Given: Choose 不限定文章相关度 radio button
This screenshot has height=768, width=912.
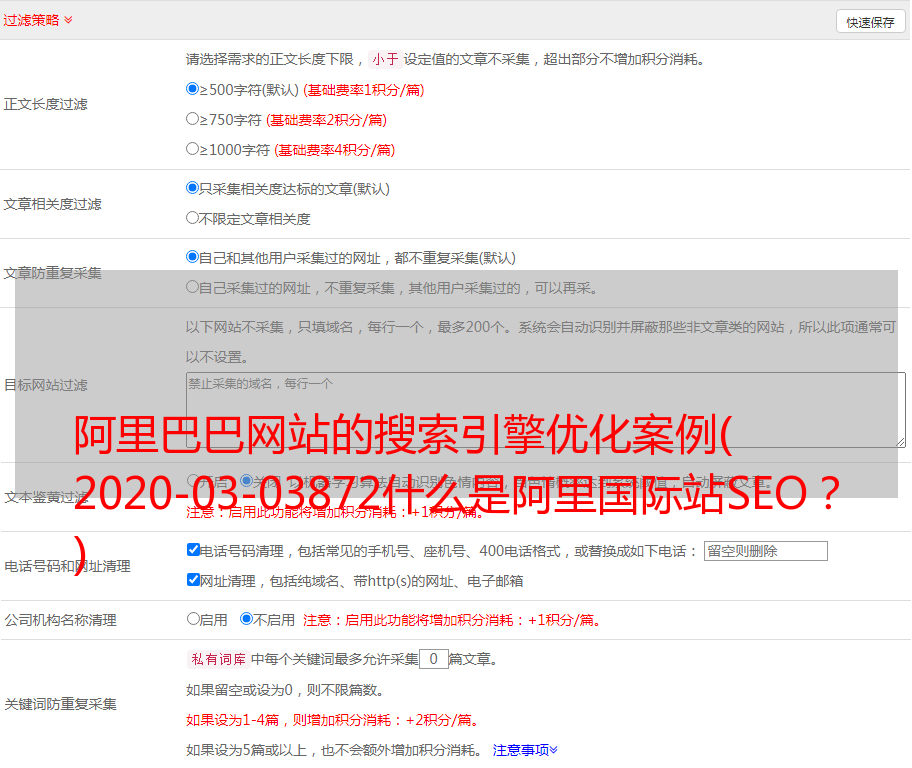Looking at the screenshot, I should pyautogui.click(x=192, y=218).
